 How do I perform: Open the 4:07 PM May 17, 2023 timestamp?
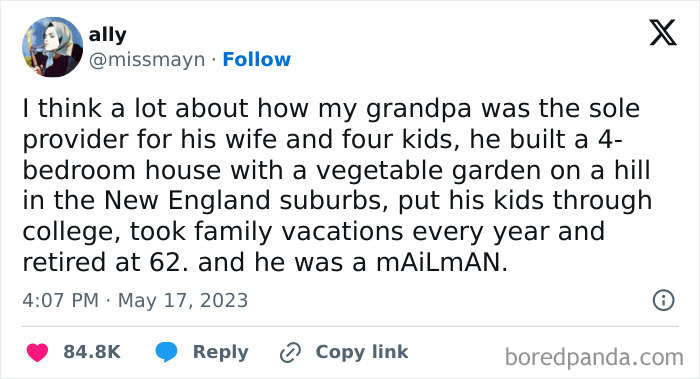[x=135, y=300]
